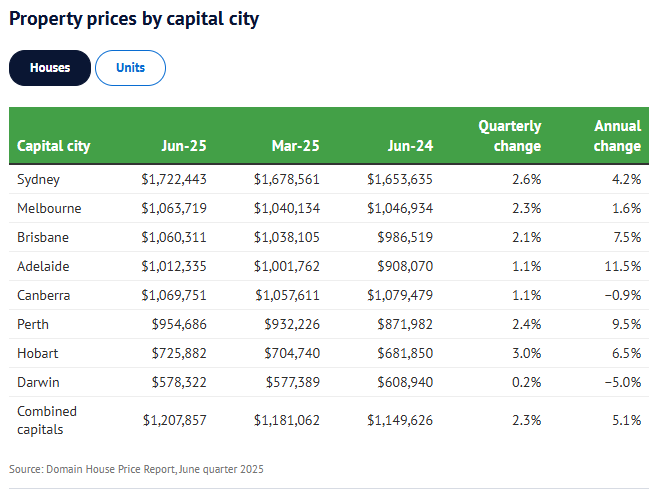Click the Quarterly change column header
Screen dimensions: 658x503
pyautogui.click(x=510, y=136)
